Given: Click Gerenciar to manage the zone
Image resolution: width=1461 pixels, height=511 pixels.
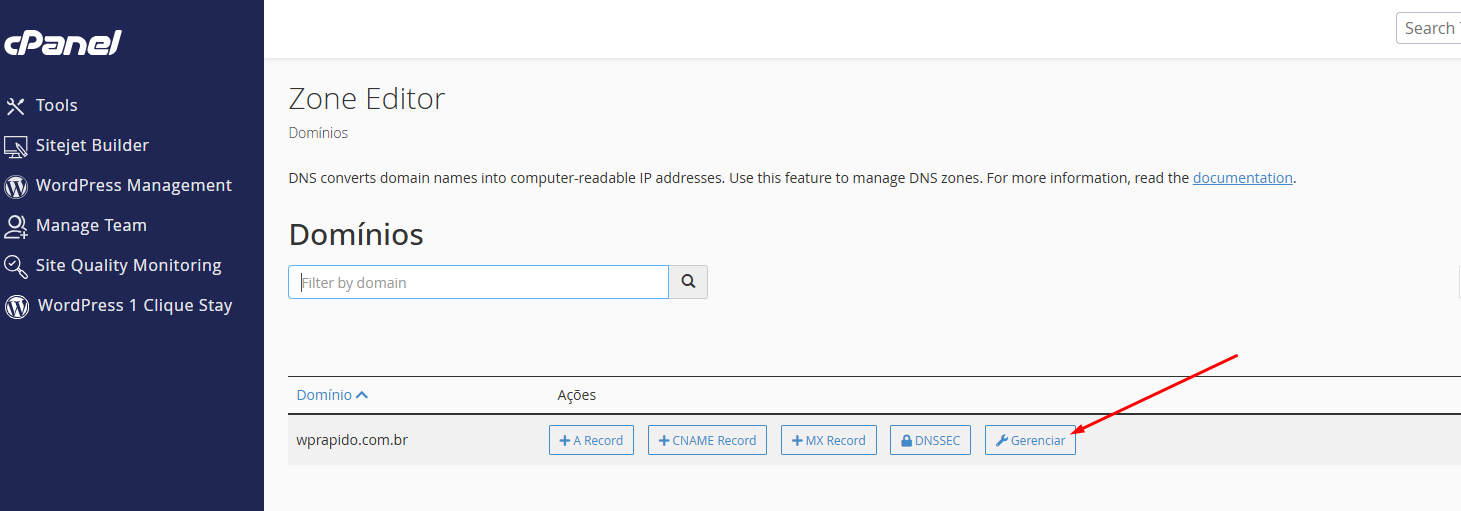Looking at the screenshot, I should (1030, 440).
